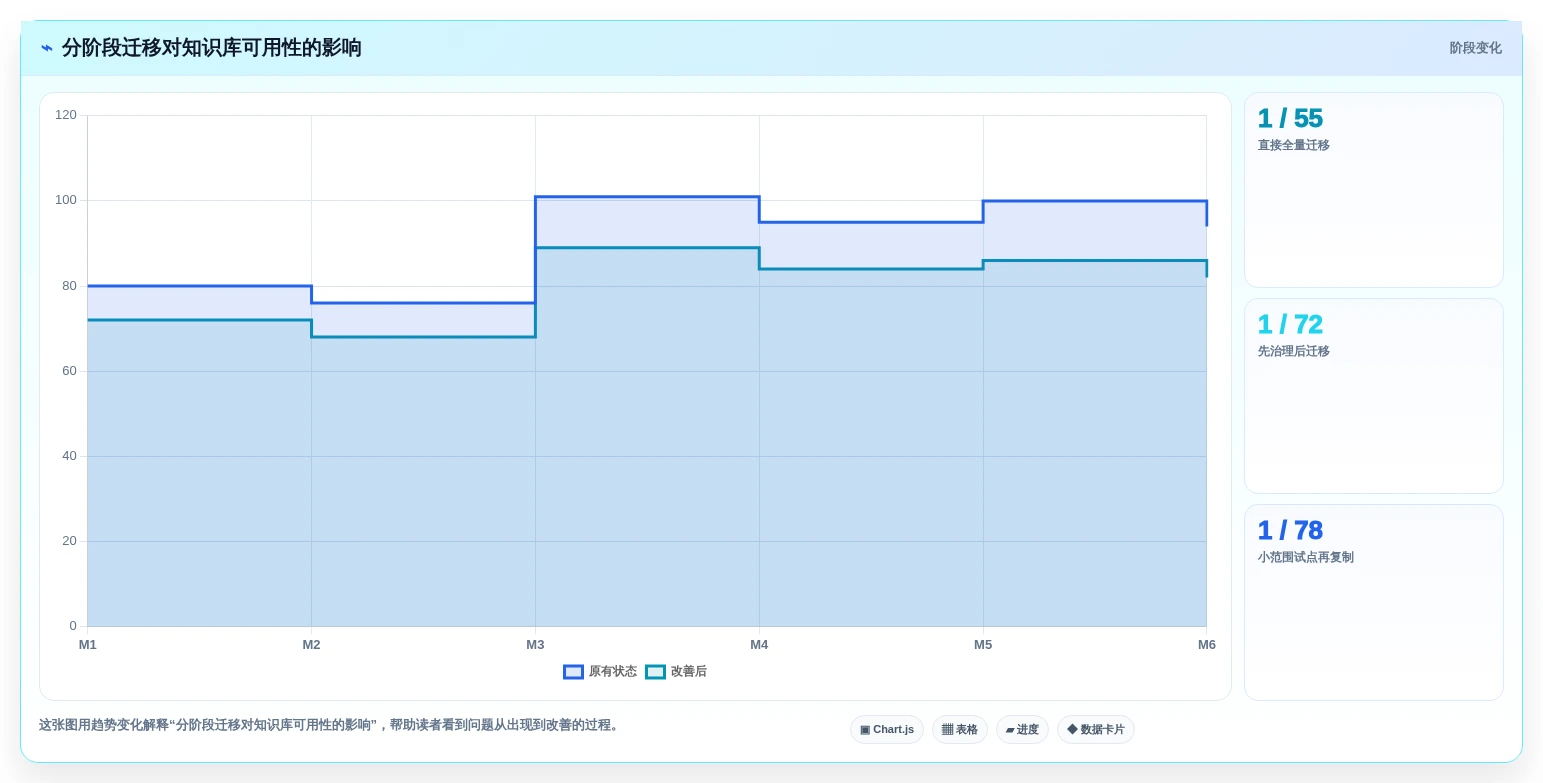Click the 1 / 72 value
Viewport: 1543px width, 783px height.
(x=1290, y=324)
